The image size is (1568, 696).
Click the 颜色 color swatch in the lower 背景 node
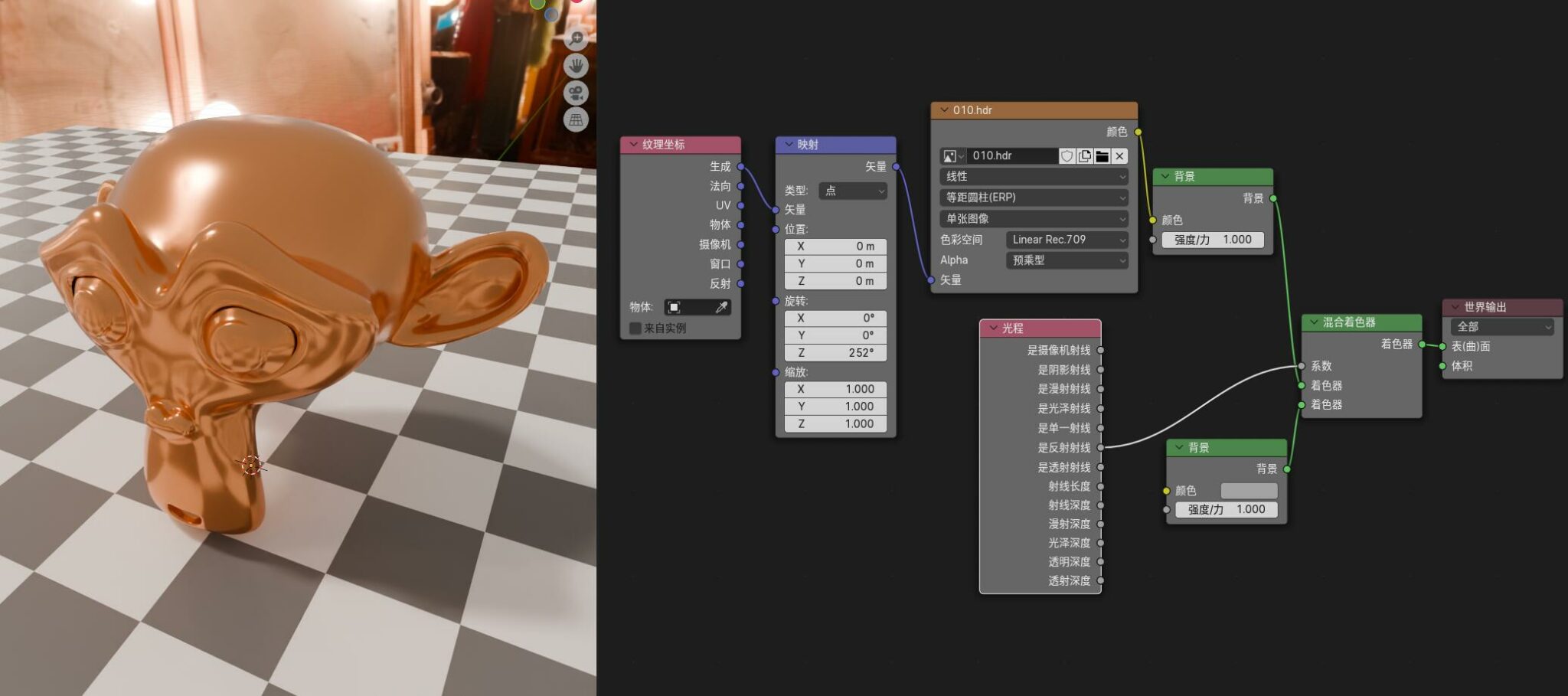coord(1248,489)
